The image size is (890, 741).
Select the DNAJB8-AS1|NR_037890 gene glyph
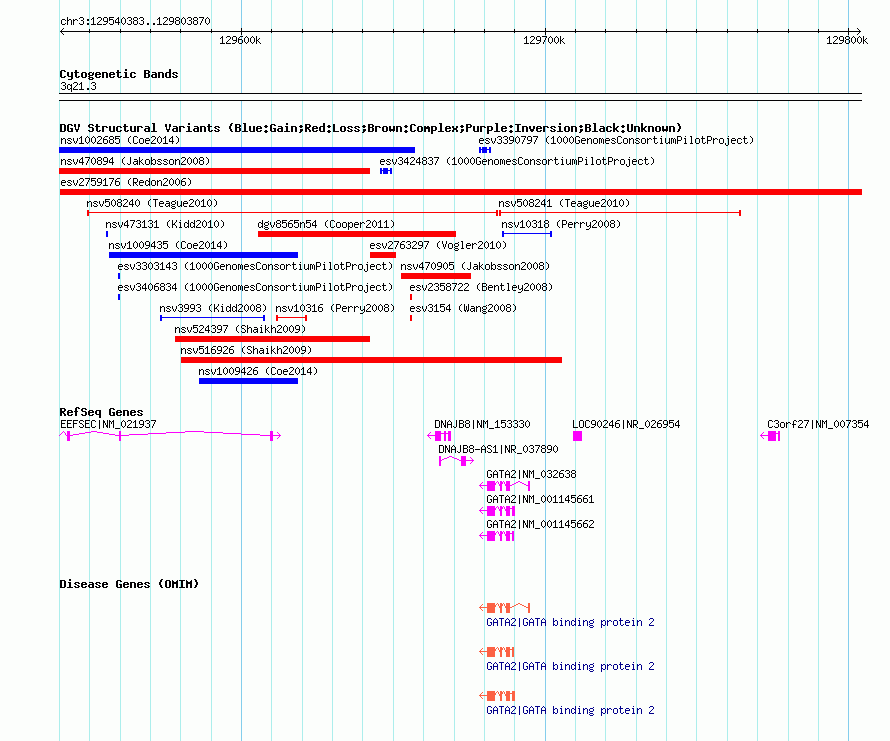click(456, 460)
